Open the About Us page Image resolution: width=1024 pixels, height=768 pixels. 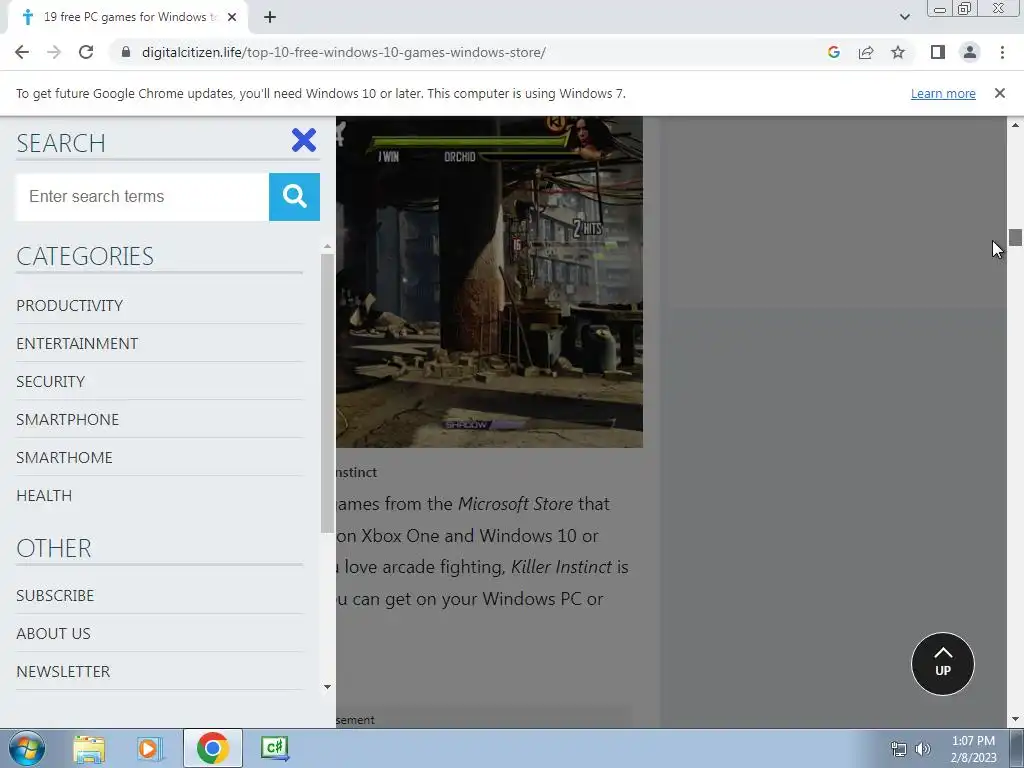click(54, 633)
